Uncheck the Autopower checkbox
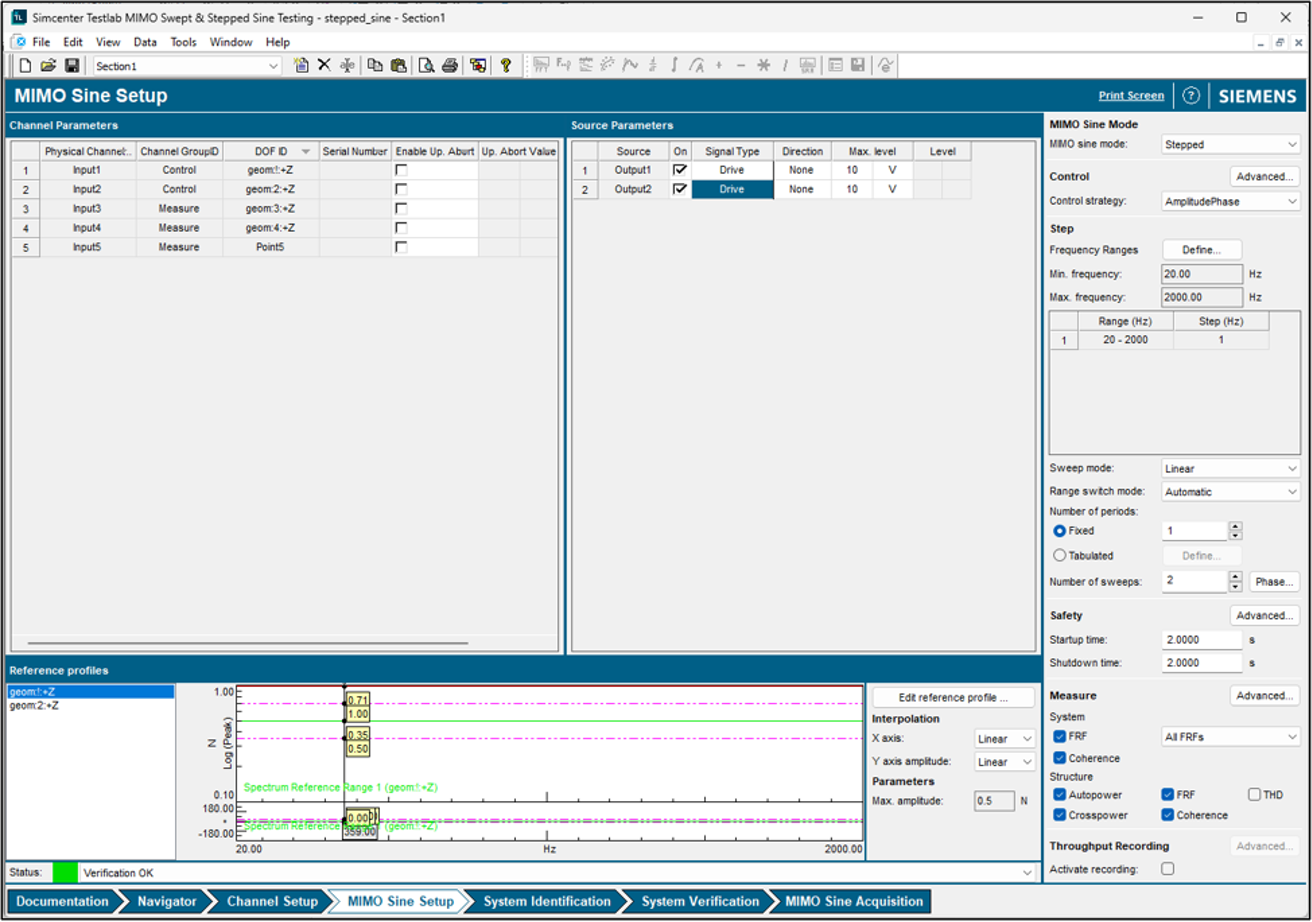1312x922 pixels. [x=1060, y=794]
